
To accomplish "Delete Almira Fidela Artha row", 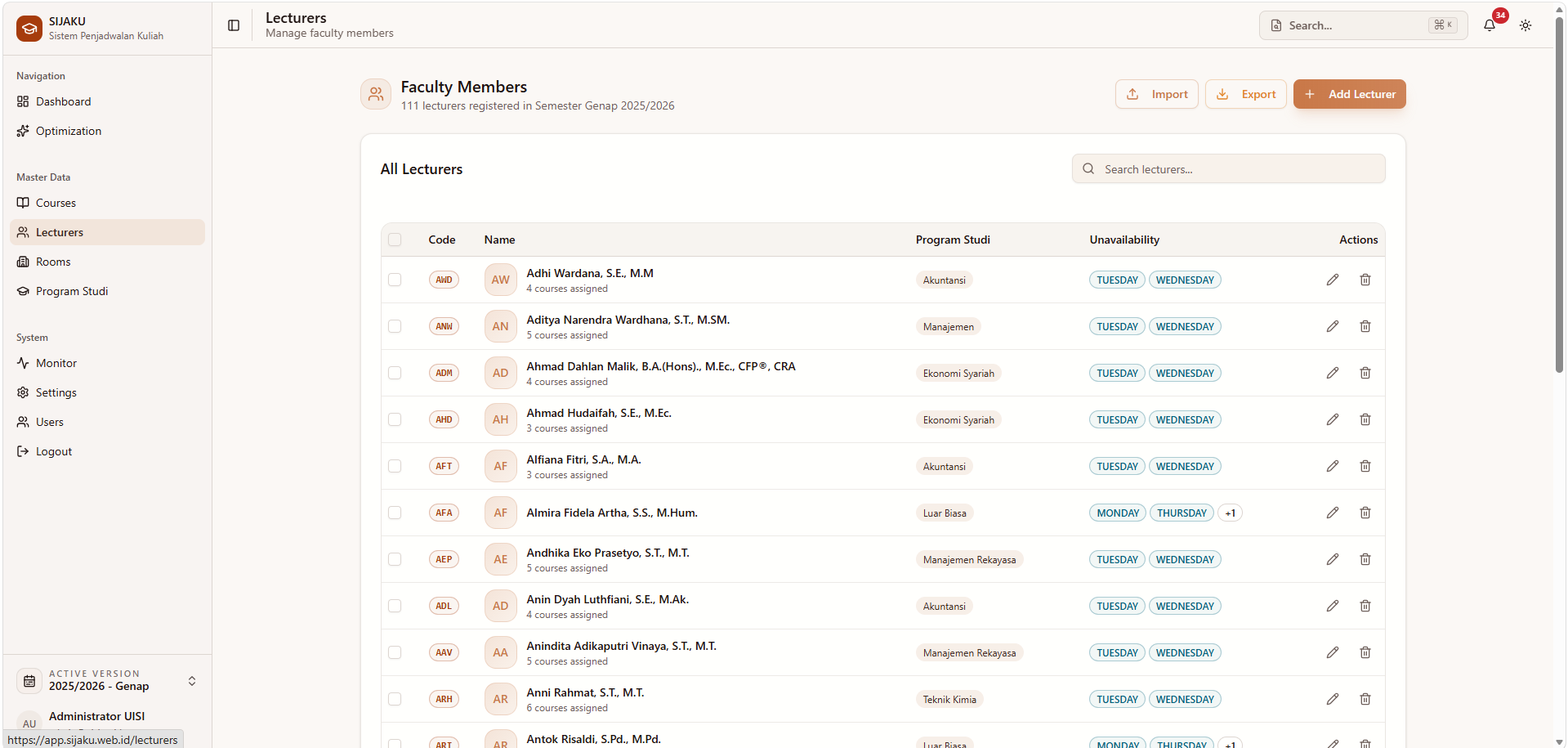I will [x=1365, y=513].
